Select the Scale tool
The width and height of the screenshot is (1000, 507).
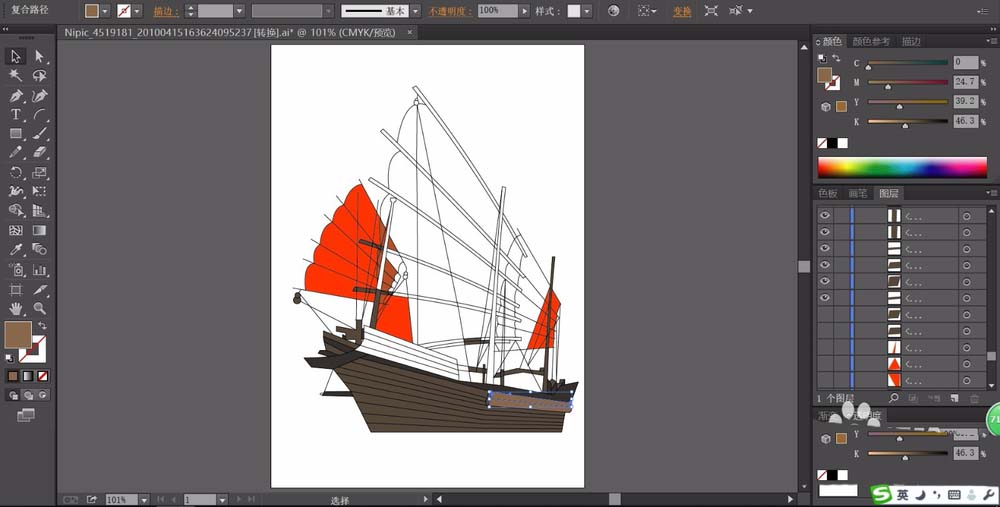[40, 172]
